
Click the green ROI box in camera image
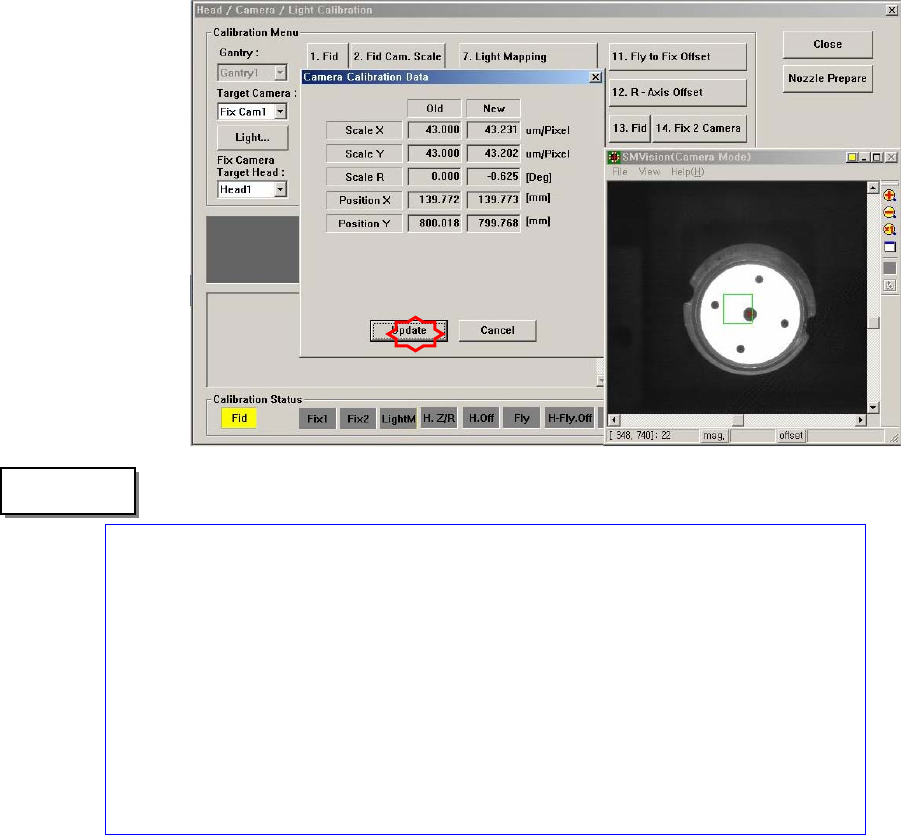point(738,309)
